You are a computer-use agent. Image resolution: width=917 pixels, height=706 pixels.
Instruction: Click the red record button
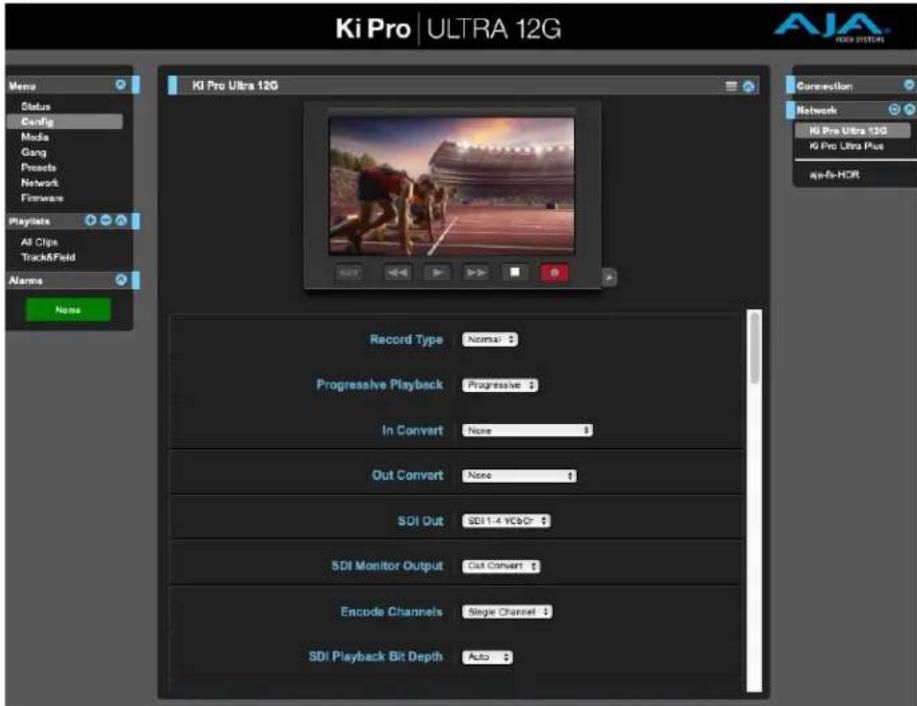click(x=554, y=273)
